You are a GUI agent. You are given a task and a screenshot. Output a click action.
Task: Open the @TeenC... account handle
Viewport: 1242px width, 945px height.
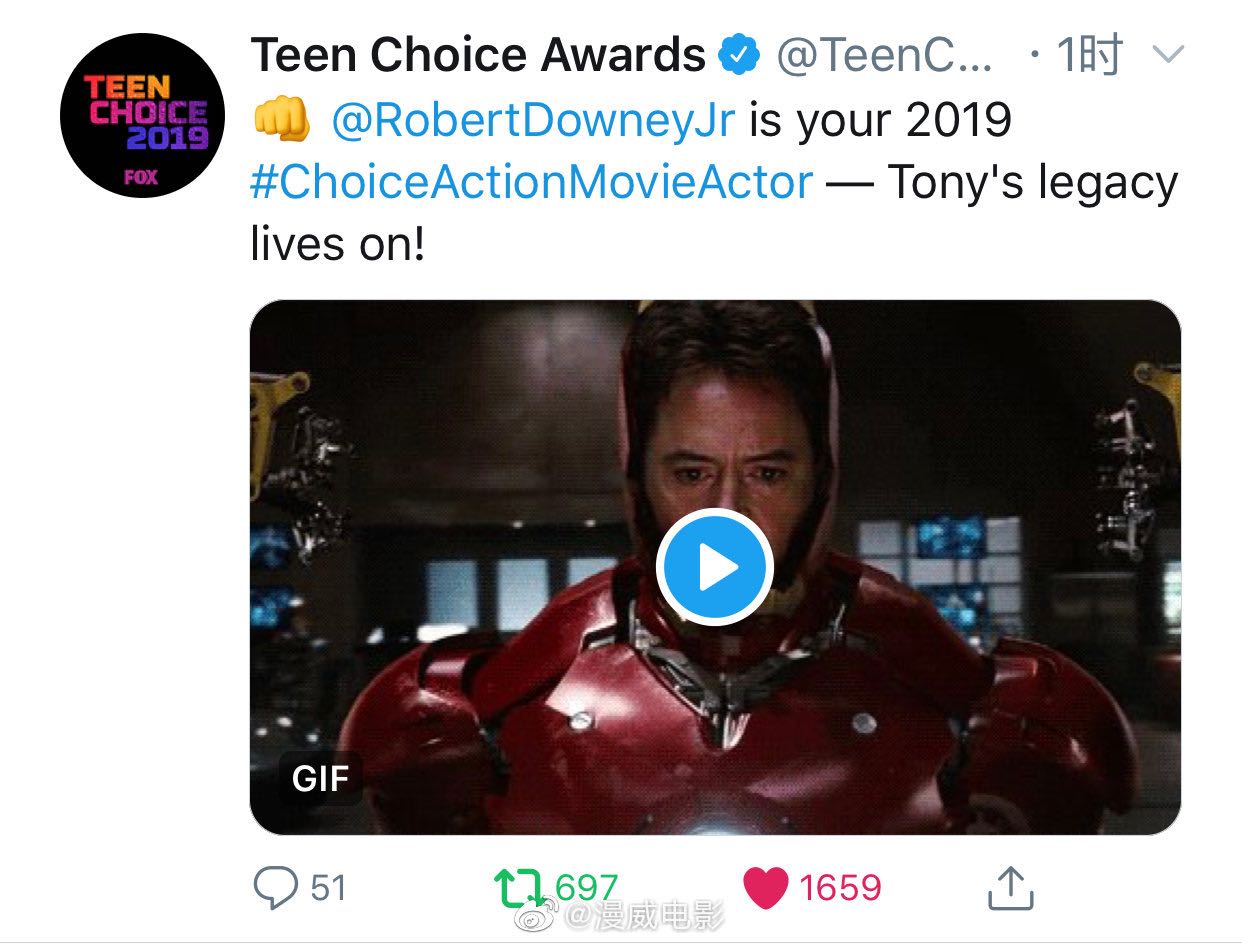point(885,57)
